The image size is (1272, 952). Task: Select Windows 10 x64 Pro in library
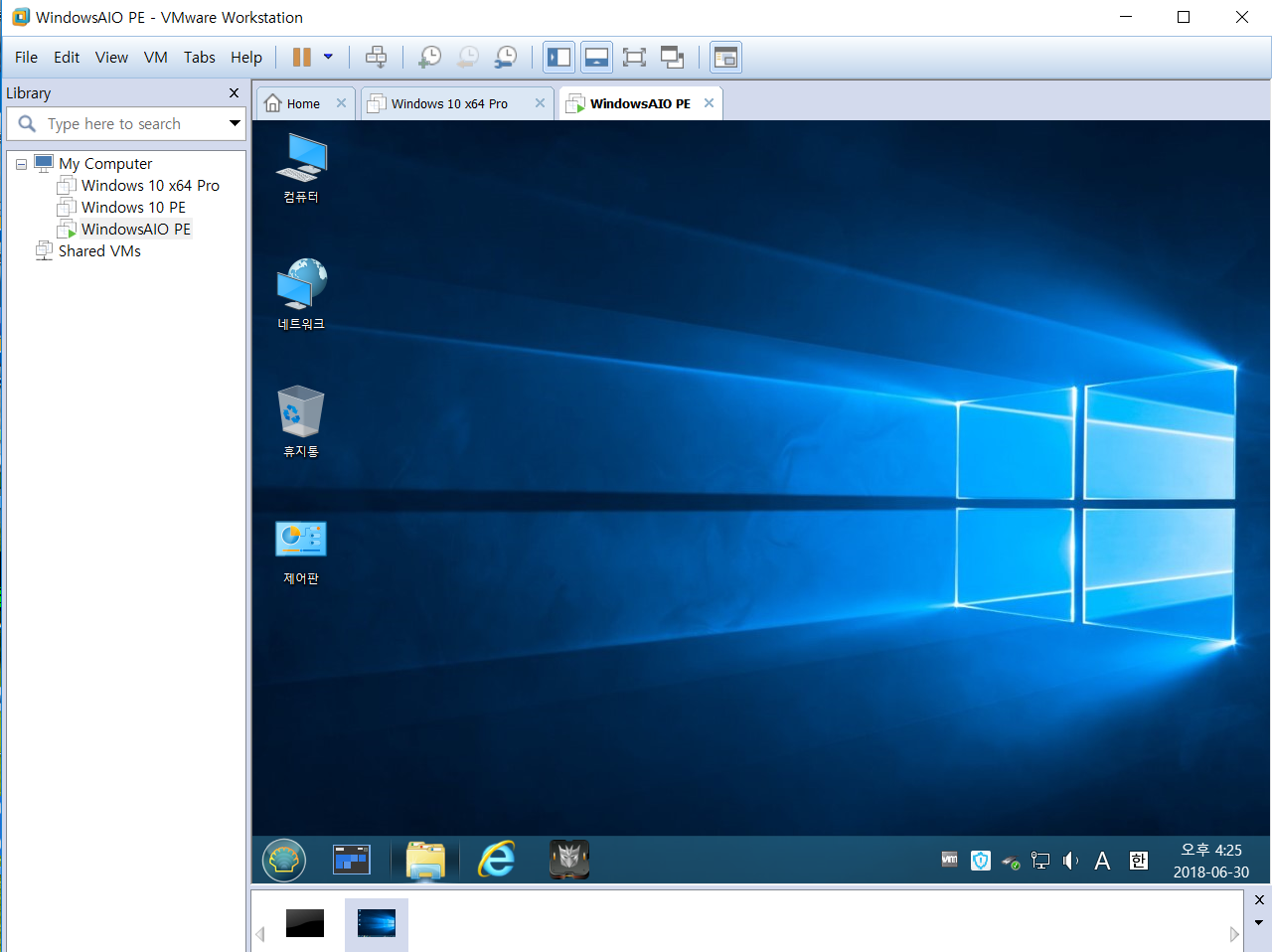click(x=150, y=186)
